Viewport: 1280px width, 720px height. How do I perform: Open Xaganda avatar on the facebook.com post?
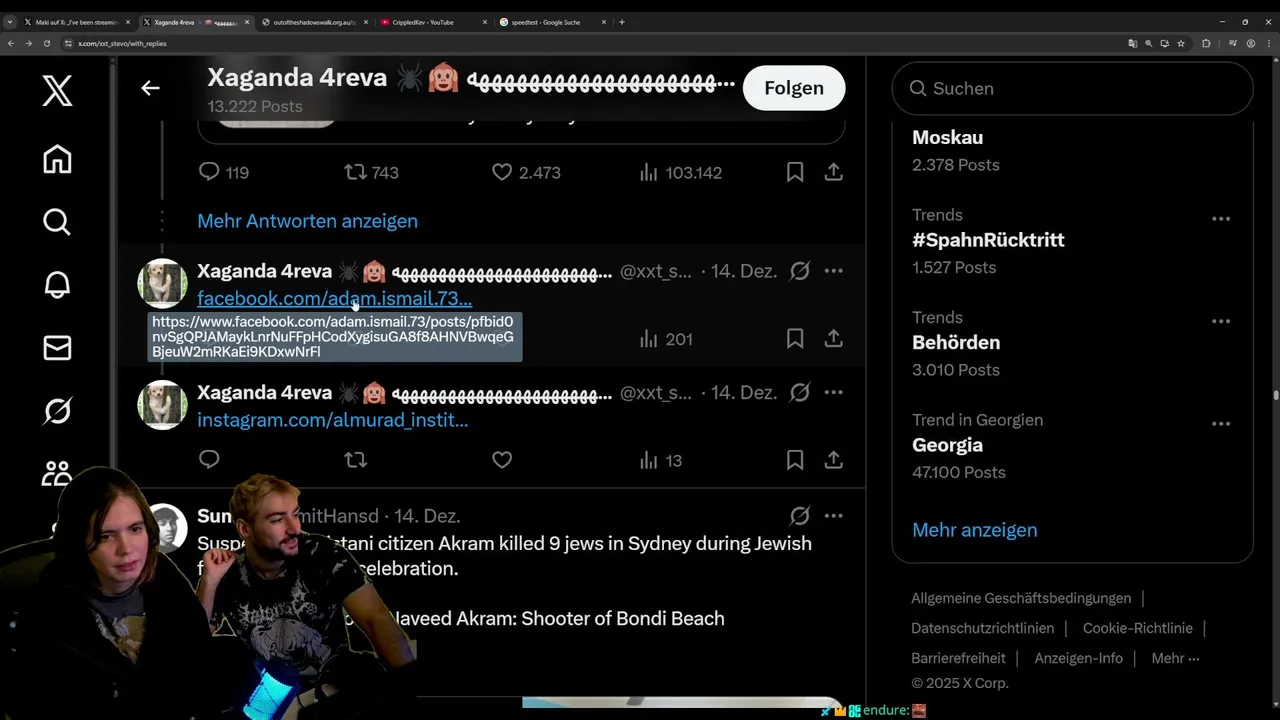coord(162,283)
